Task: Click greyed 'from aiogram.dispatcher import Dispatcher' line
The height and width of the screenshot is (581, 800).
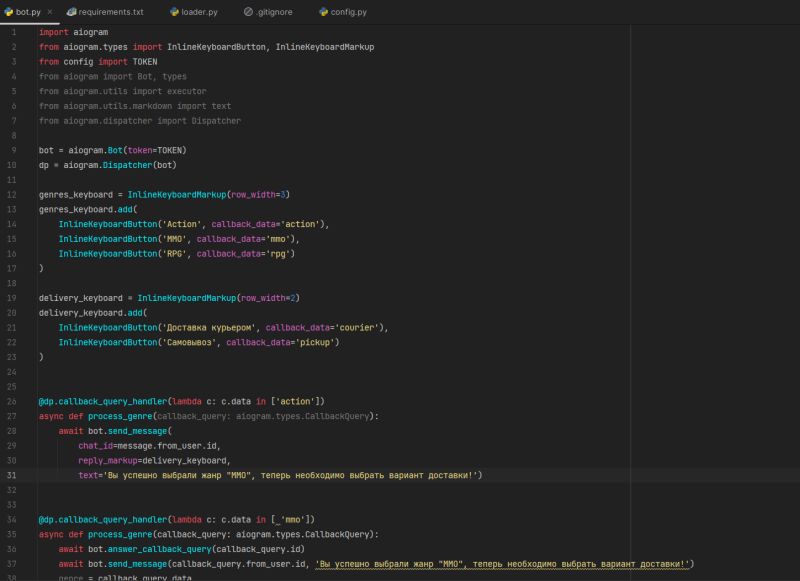Action: point(140,121)
